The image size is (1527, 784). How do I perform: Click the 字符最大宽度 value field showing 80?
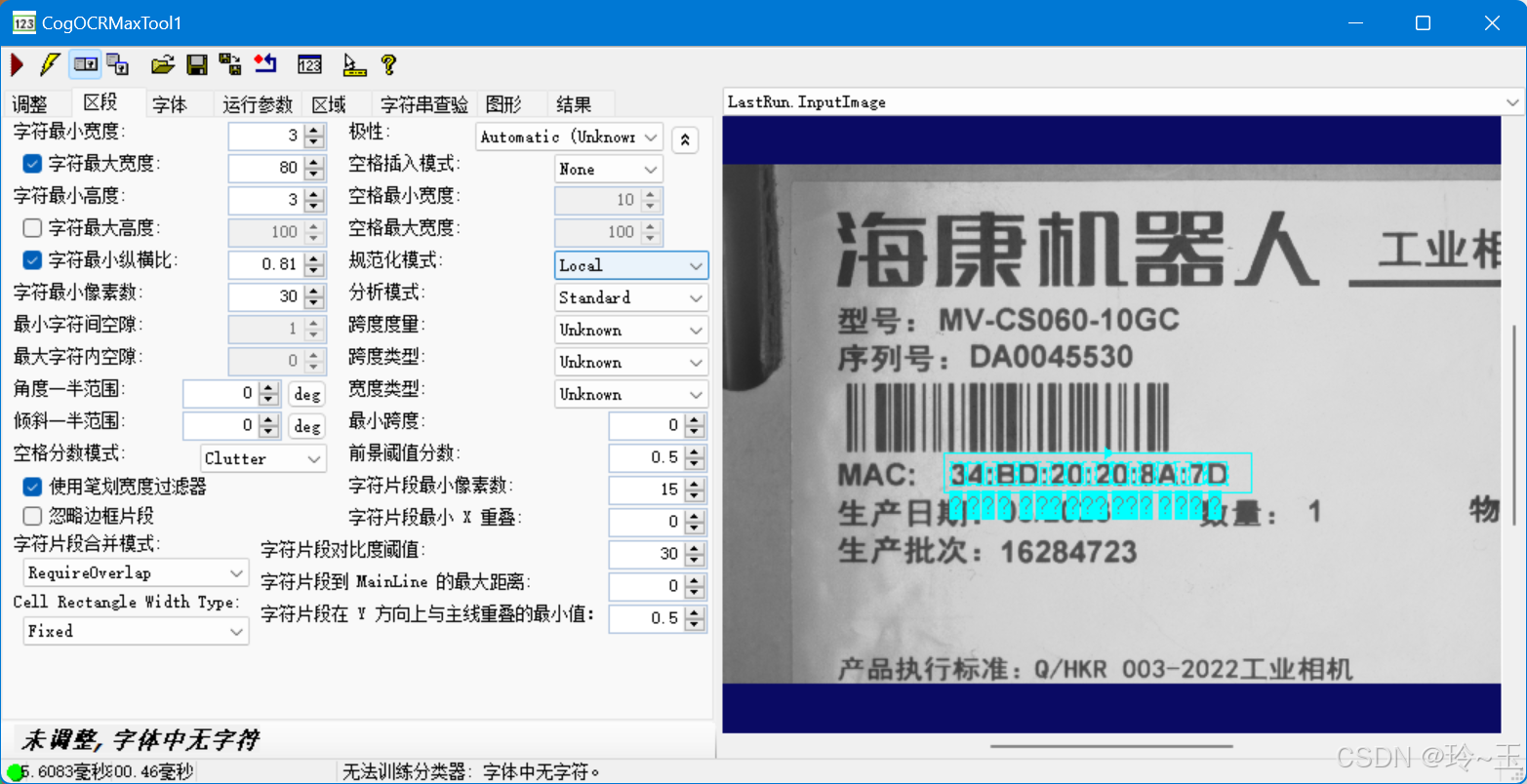pyautogui.click(x=265, y=168)
